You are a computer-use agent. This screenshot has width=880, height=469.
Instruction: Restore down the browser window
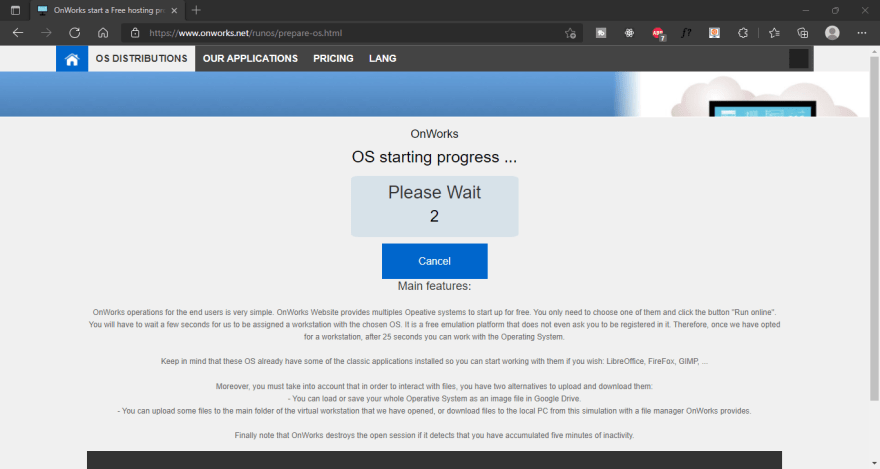(x=835, y=10)
